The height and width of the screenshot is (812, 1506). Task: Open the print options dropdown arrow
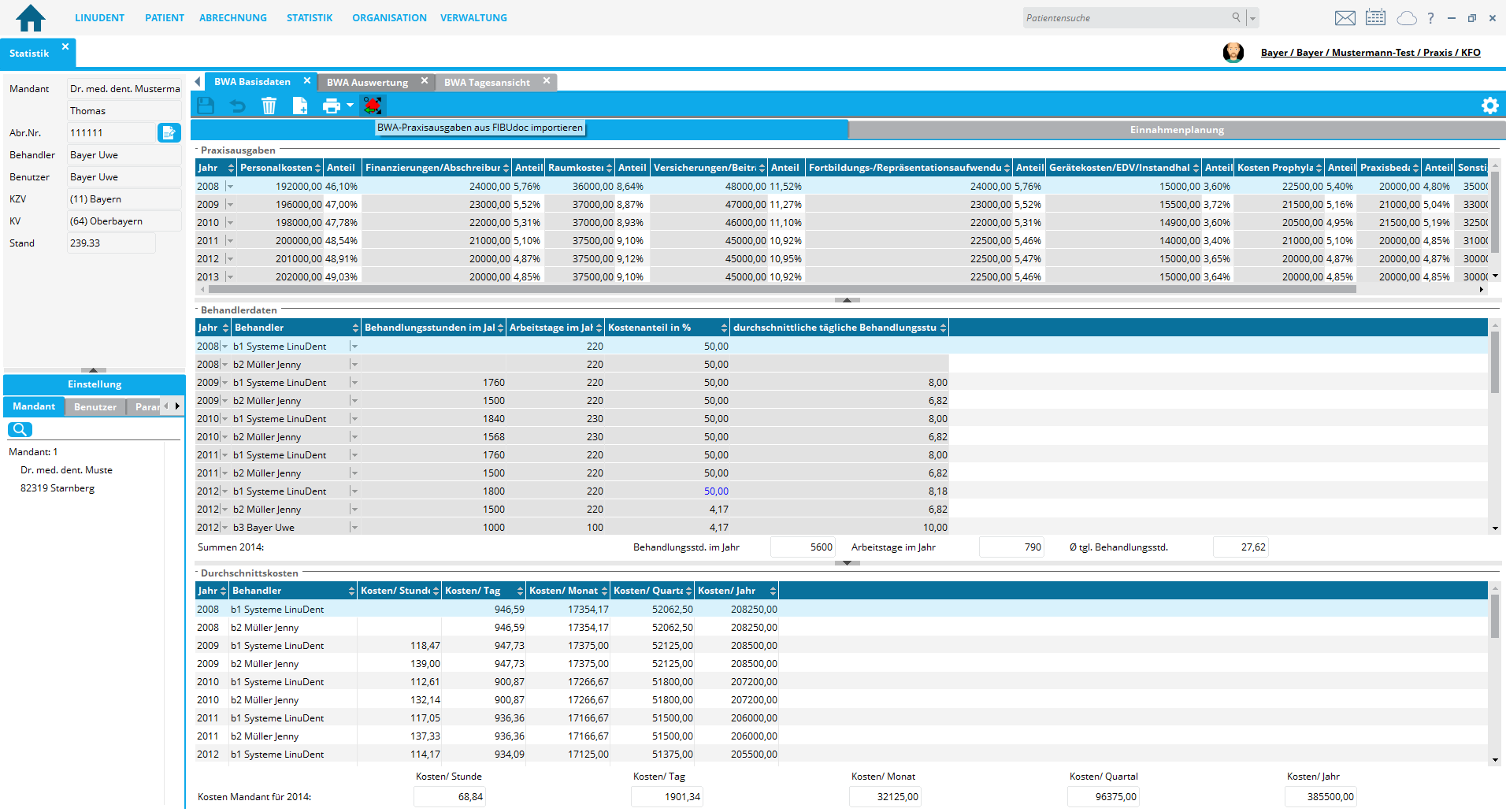[x=351, y=106]
